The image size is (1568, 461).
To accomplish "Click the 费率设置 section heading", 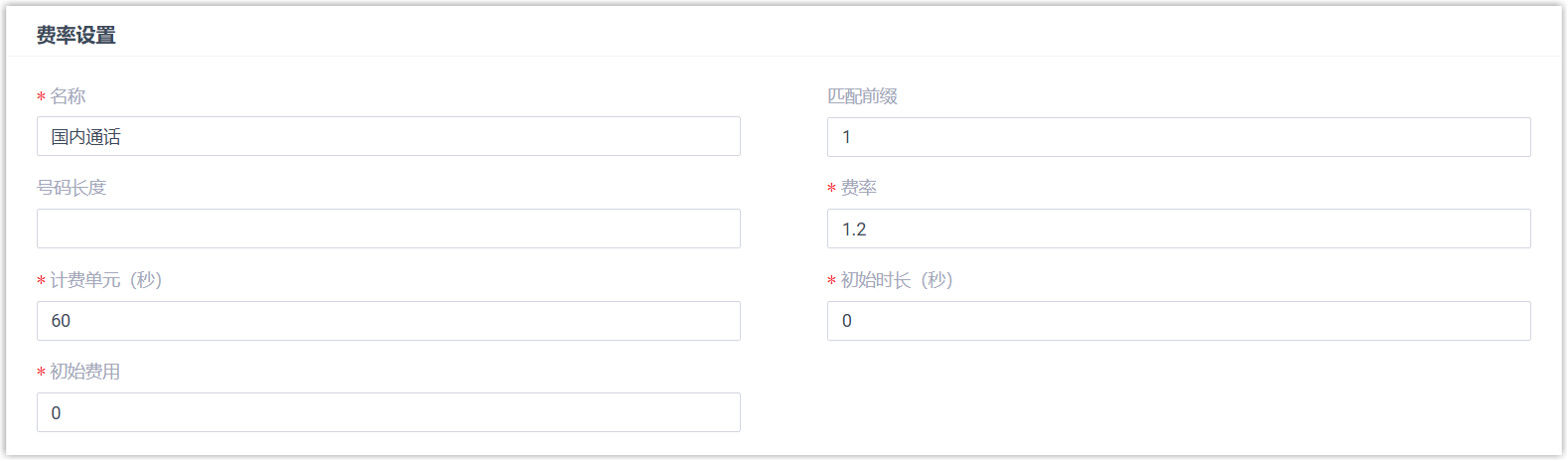I will pos(76,36).
